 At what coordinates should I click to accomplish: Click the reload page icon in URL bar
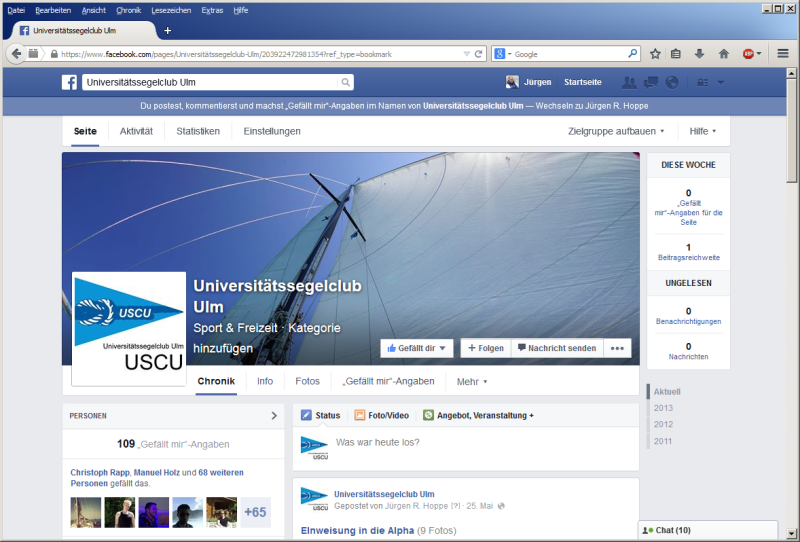(478, 54)
